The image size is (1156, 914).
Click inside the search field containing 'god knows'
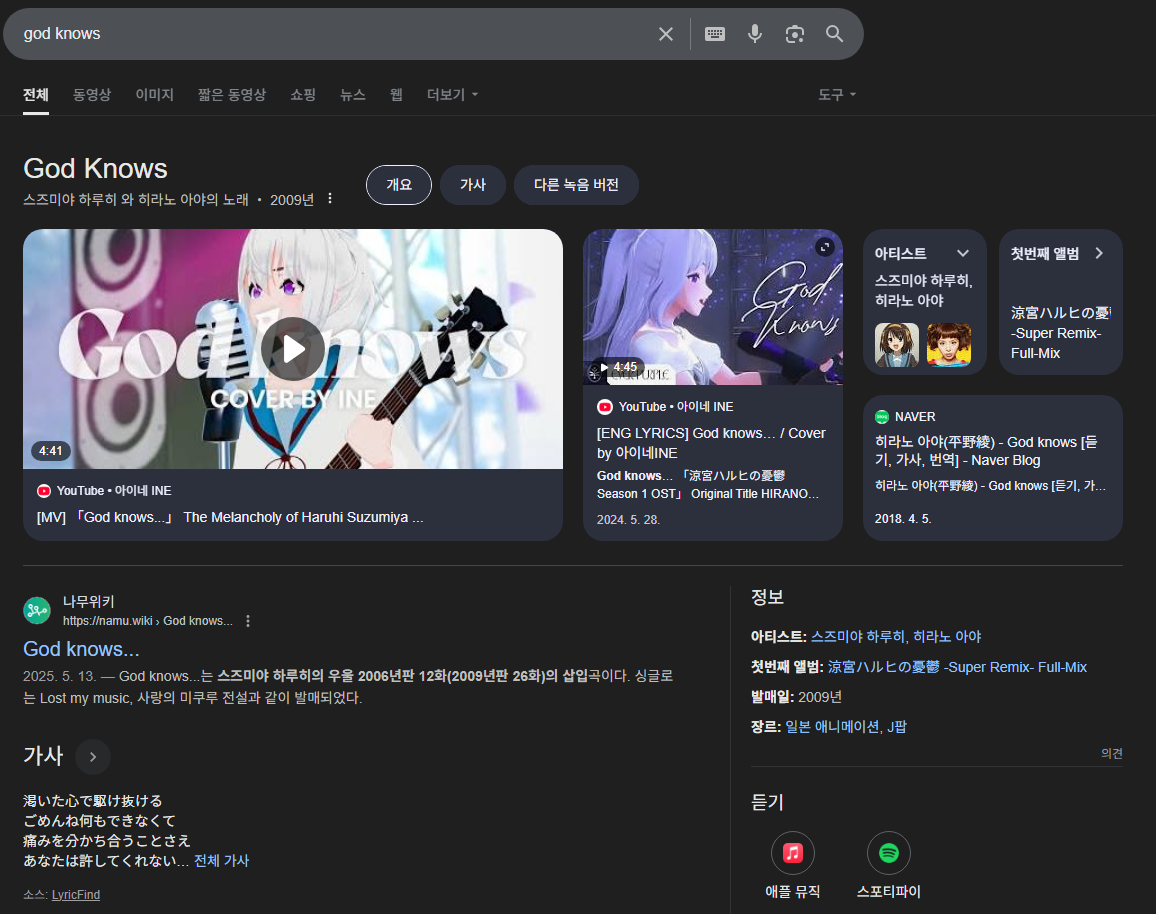(330, 34)
